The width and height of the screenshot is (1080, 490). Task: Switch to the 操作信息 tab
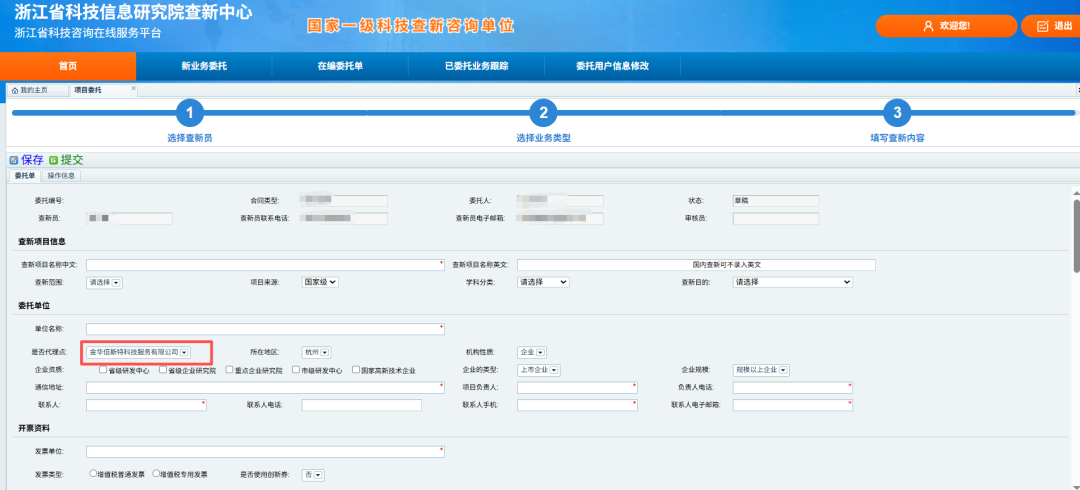[x=62, y=176]
